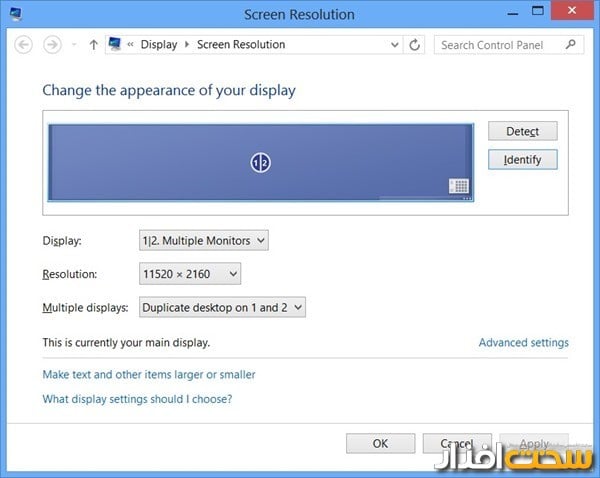Screen dimensions: 600x478
Task: Click the Forward navigation arrow
Action: click(x=52, y=45)
